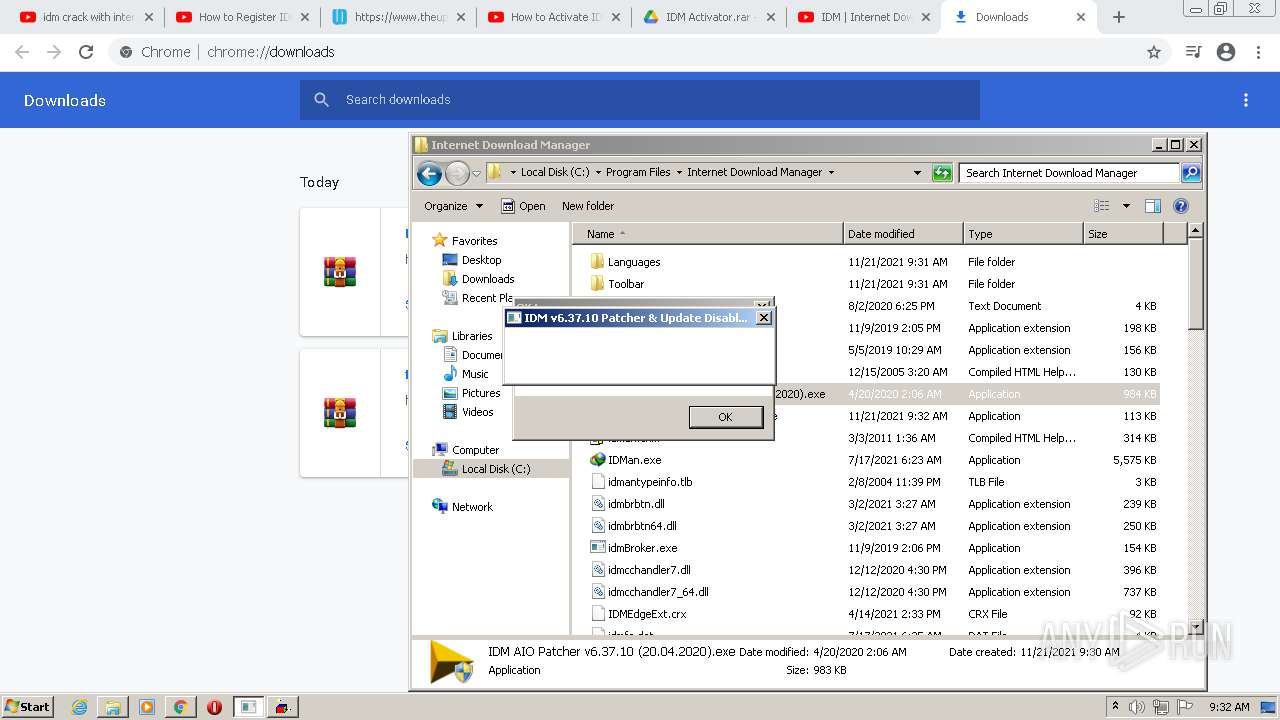Refresh the Internet Download Manager folder

click(942, 173)
